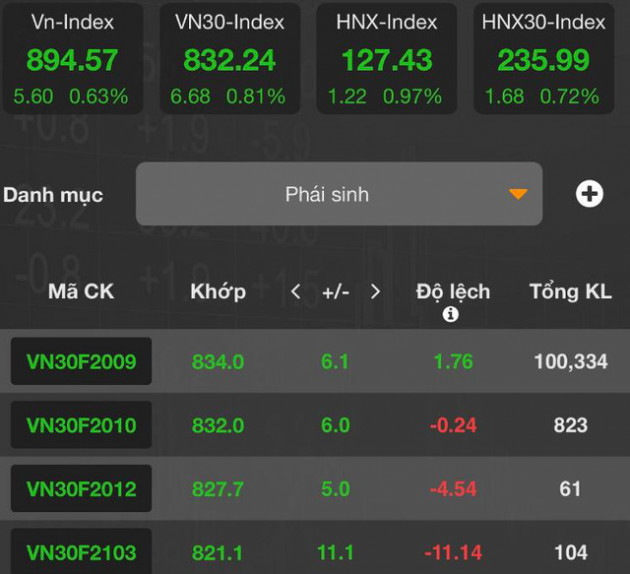Click the matched price 832.0
This screenshot has height=574, width=630.
pyautogui.click(x=218, y=425)
